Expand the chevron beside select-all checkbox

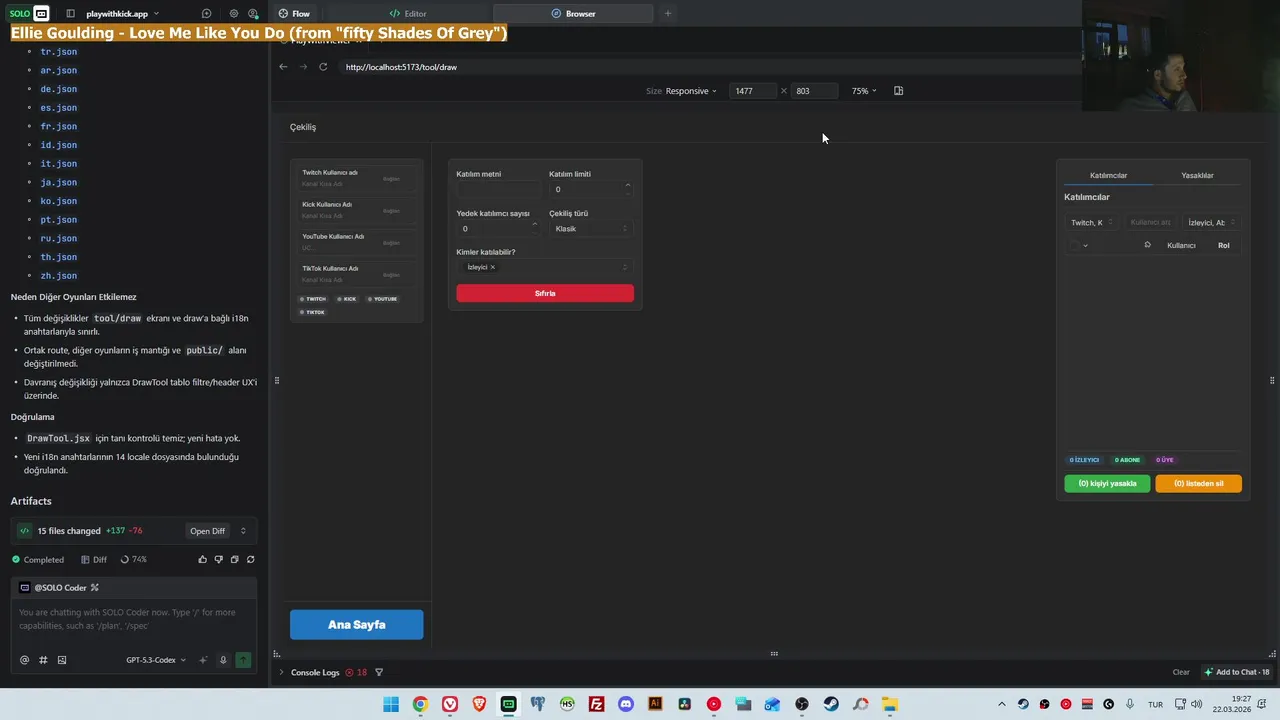pos(1086,245)
